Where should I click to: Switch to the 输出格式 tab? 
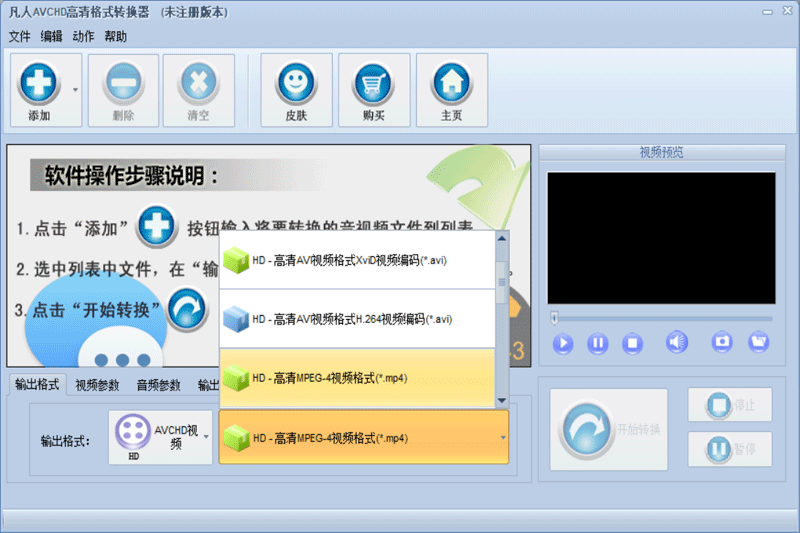point(37,384)
